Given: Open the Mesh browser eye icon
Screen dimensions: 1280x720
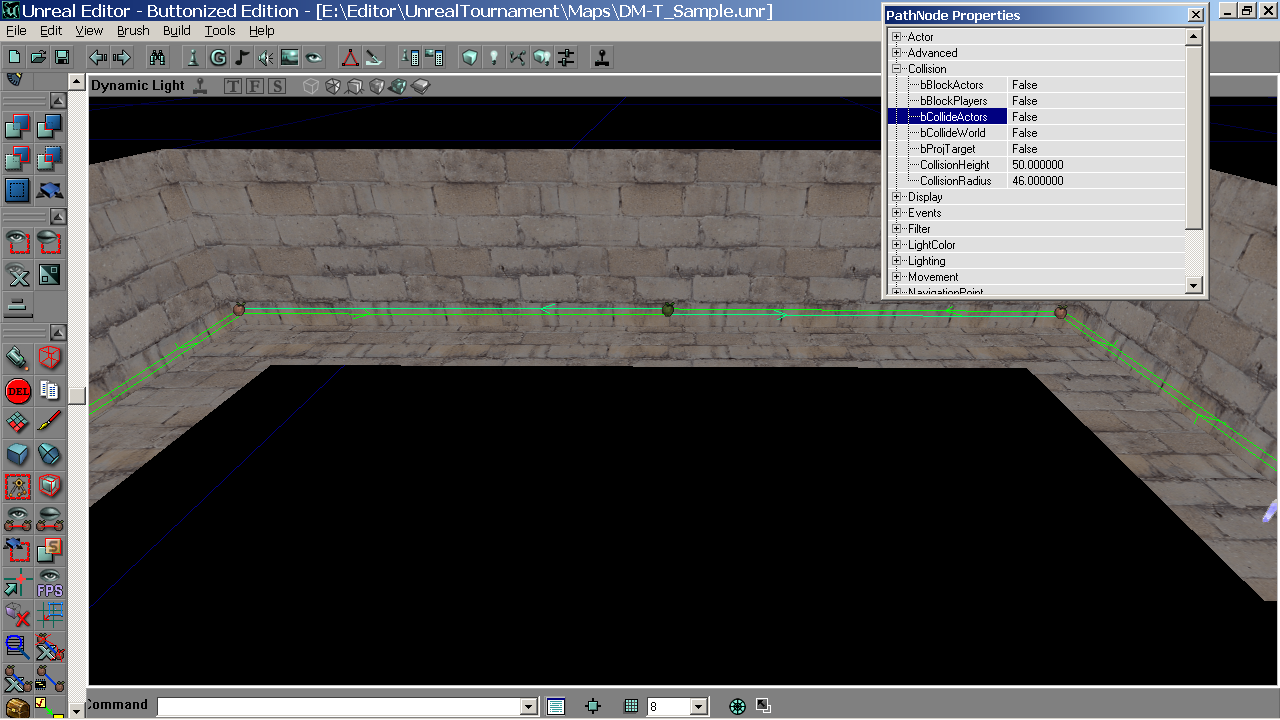Looking at the screenshot, I should pos(314,57).
